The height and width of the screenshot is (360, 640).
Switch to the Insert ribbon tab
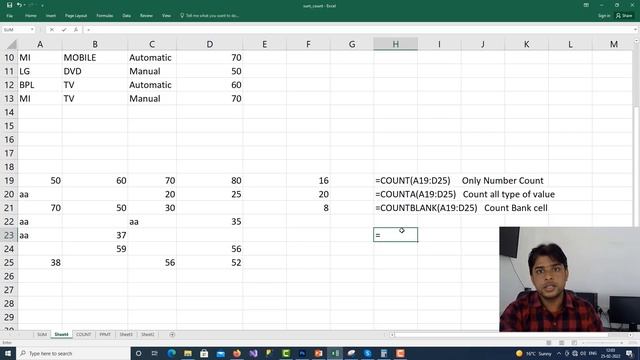(51, 16)
